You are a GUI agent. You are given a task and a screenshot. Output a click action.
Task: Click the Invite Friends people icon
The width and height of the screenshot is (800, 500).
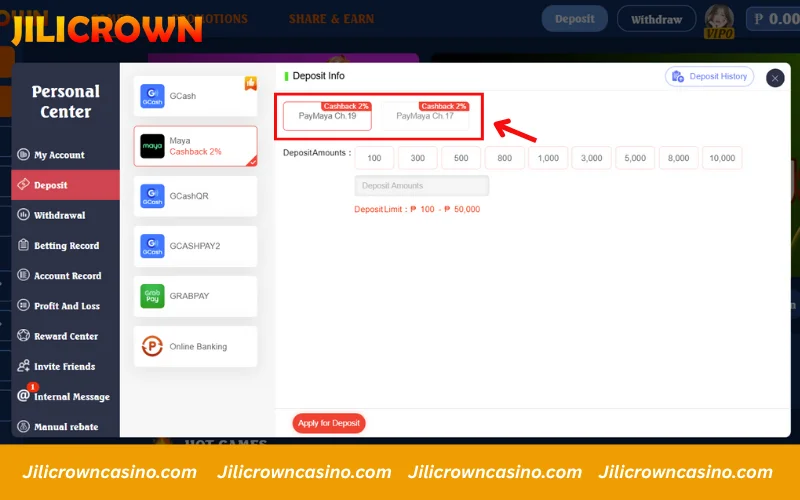23,365
